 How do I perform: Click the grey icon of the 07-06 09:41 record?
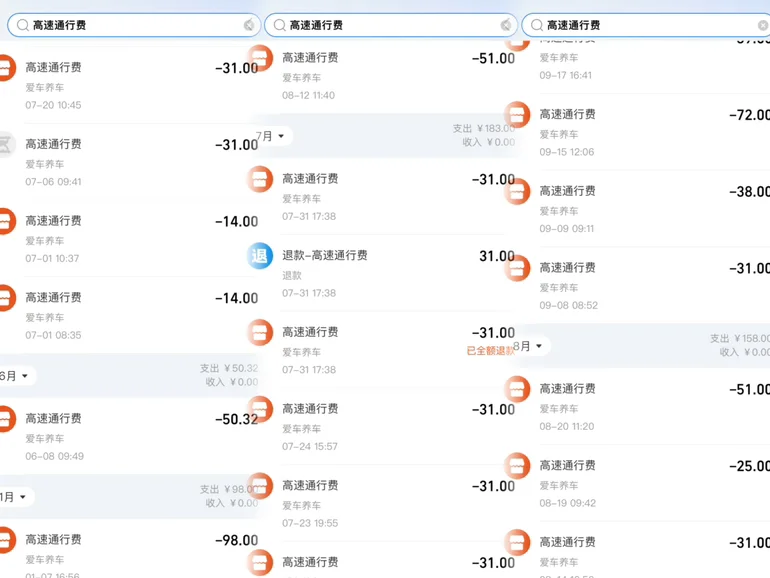5,144
